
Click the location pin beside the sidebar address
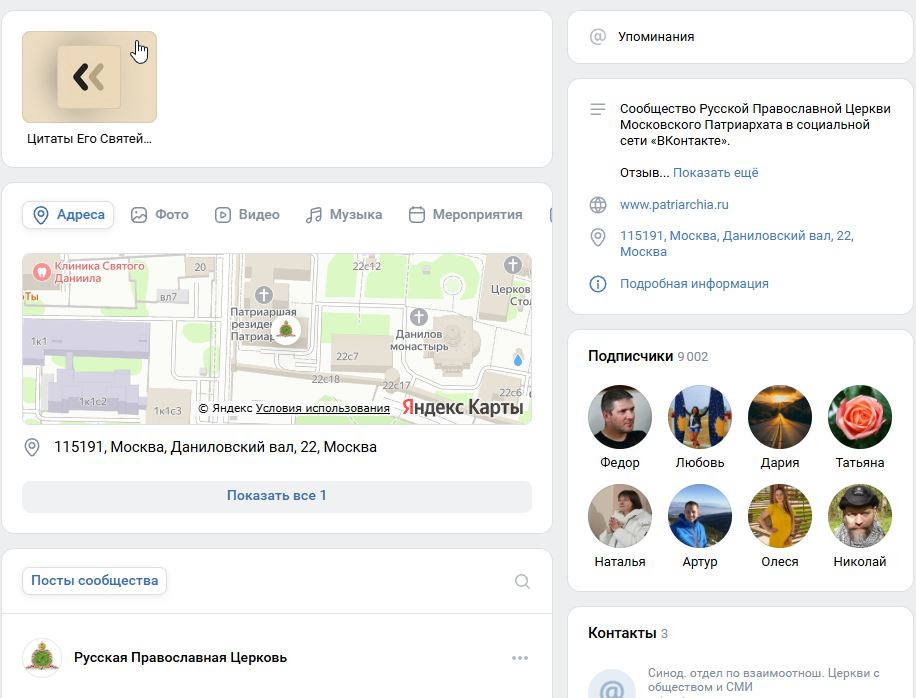click(x=597, y=236)
